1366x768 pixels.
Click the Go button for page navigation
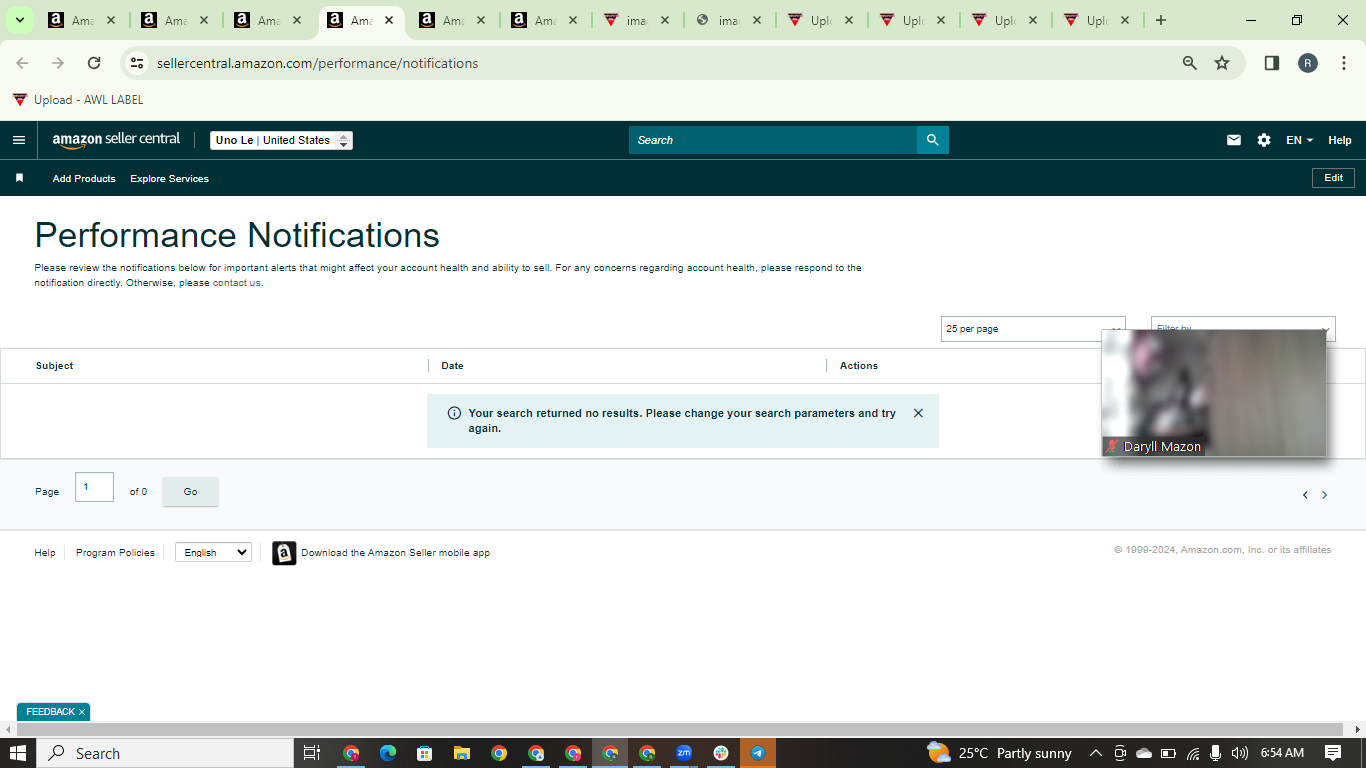coord(190,491)
